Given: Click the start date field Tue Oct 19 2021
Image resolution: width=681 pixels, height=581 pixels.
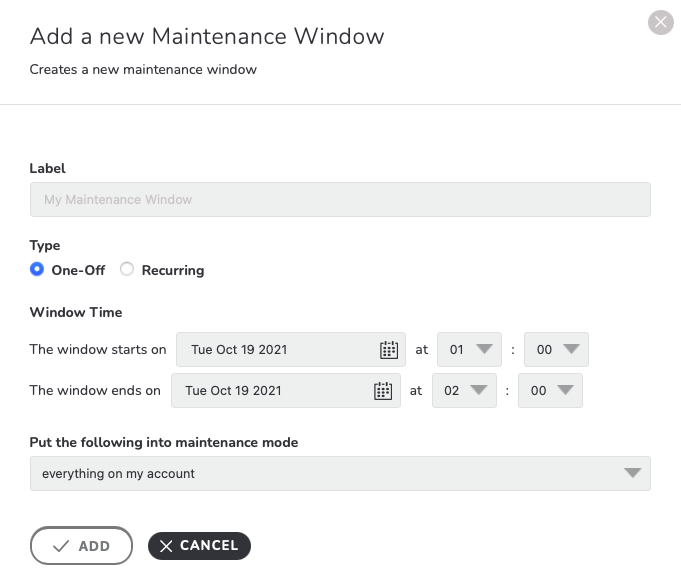Looking at the screenshot, I should coord(291,350).
